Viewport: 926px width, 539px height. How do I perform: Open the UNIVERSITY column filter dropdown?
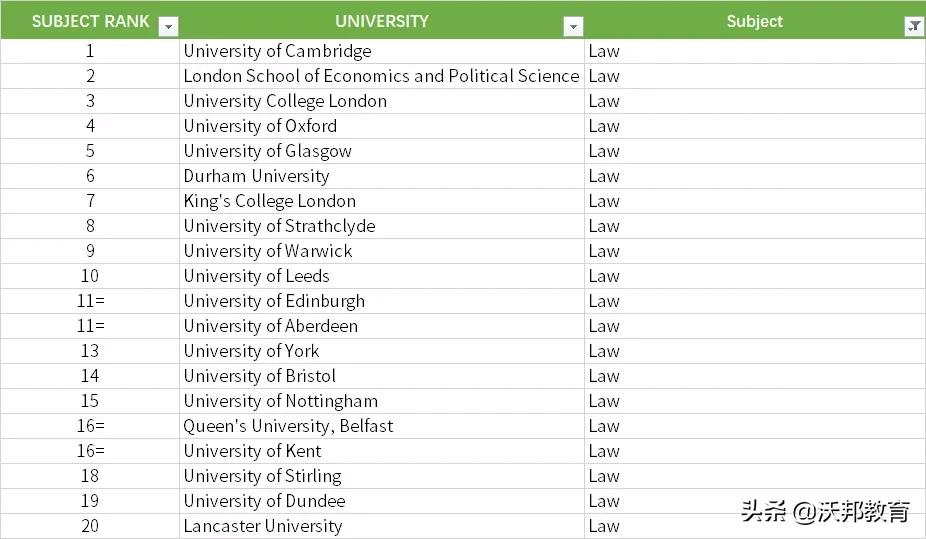(x=573, y=27)
